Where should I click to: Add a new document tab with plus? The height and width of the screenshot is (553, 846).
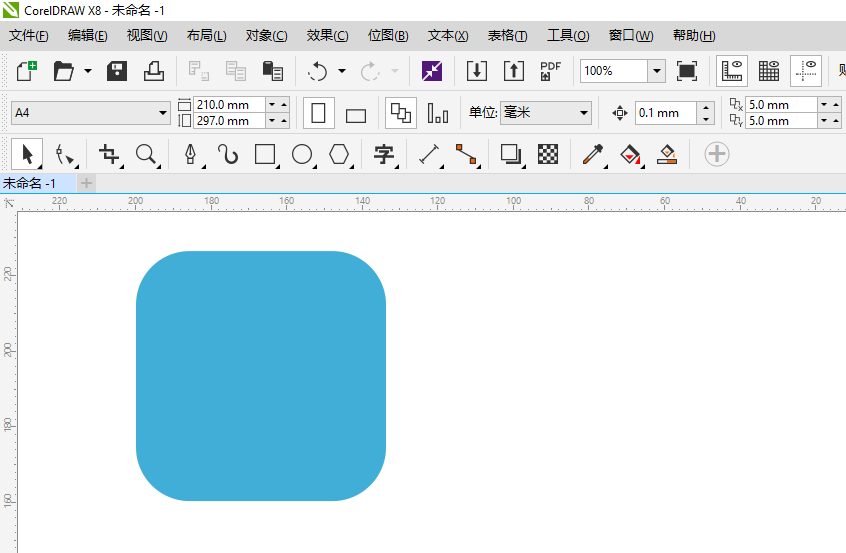(x=86, y=183)
